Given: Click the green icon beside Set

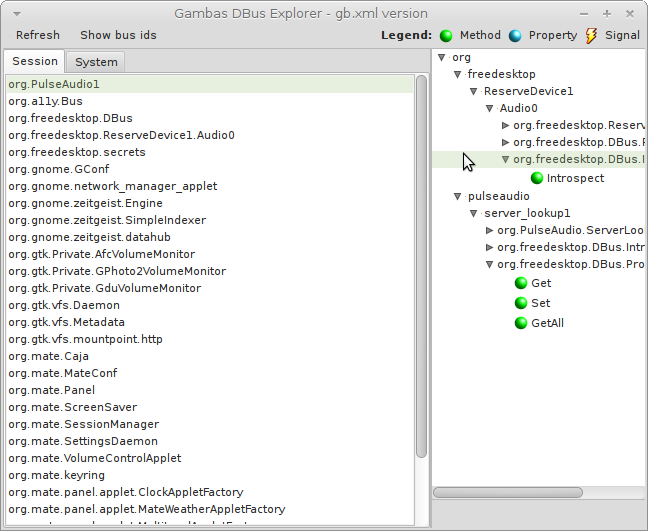Looking at the screenshot, I should coord(521,303).
